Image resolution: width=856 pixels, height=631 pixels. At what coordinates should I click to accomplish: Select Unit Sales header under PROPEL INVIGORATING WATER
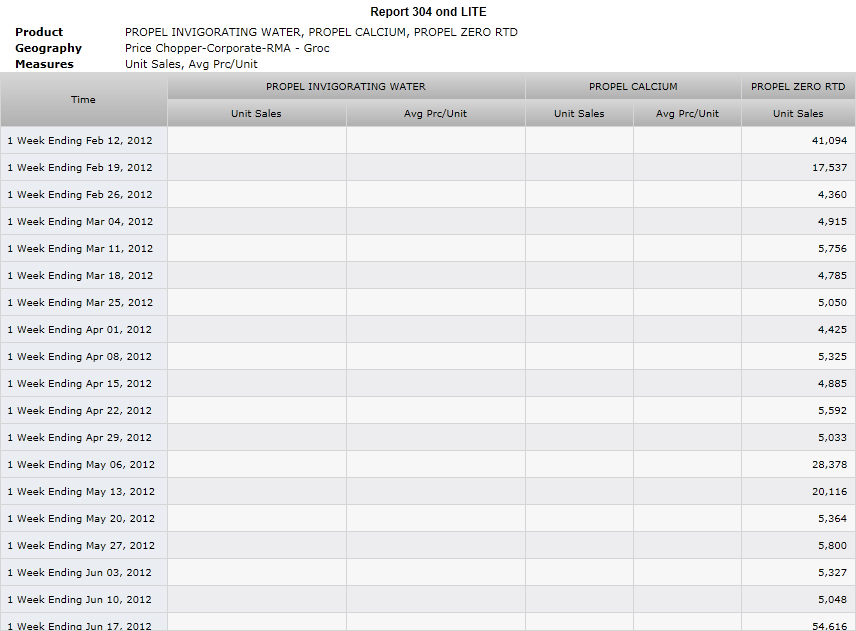click(257, 114)
